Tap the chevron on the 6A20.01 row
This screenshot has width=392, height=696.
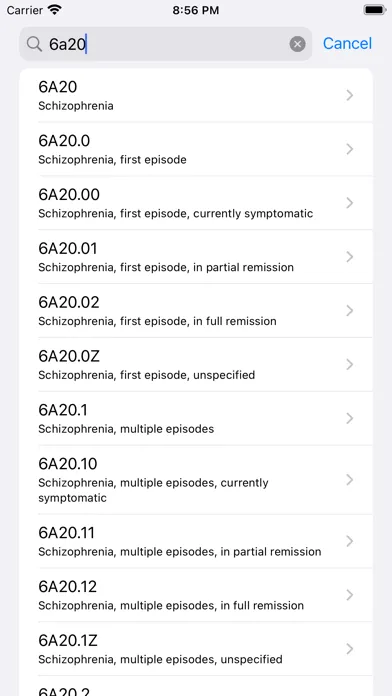click(350, 257)
